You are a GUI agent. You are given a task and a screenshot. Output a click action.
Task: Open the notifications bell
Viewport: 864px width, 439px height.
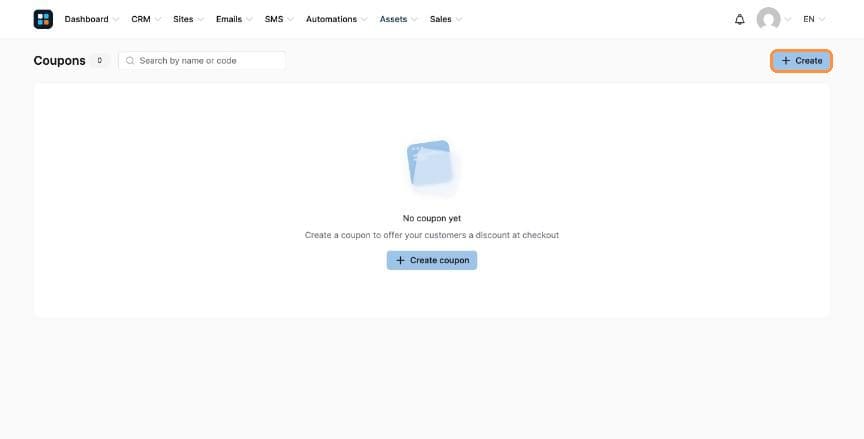(739, 19)
